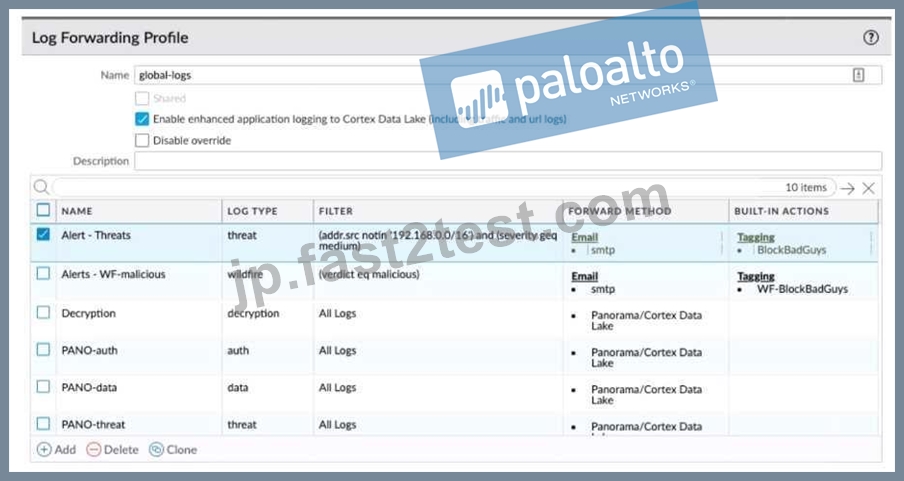Click the Name input field global-logs
This screenshot has width=904, height=481.
(508, 75)
